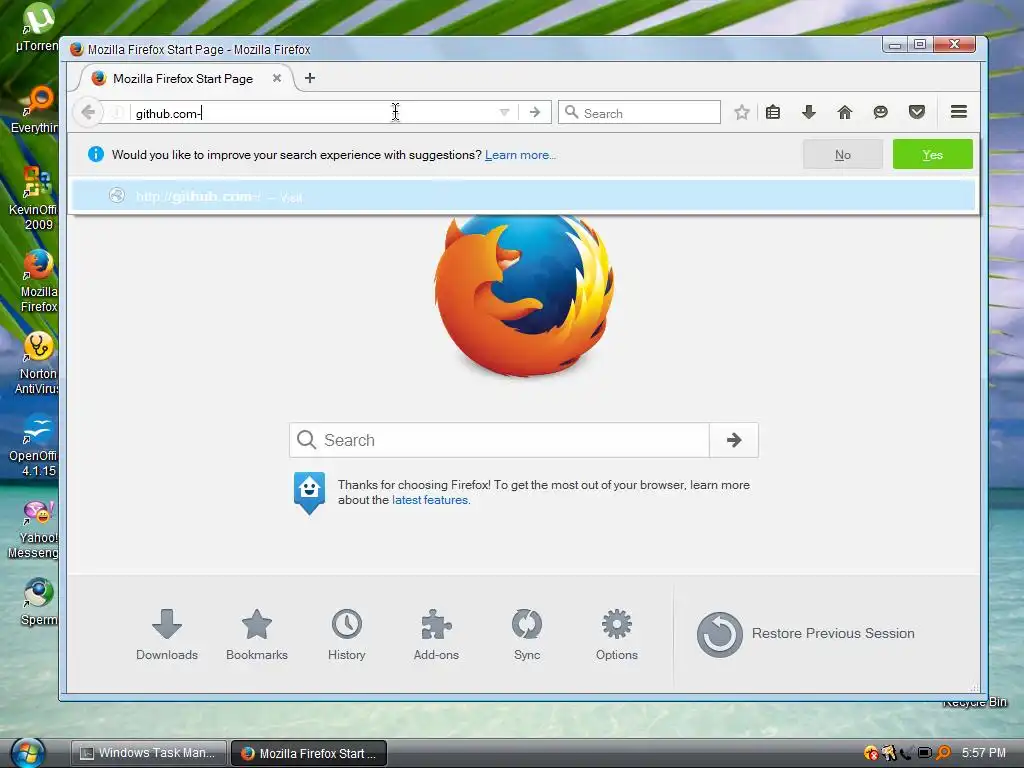The image size is (1024, 768).
Task: Open the uTorrent desktop shortcut
Action: (36, 27)
